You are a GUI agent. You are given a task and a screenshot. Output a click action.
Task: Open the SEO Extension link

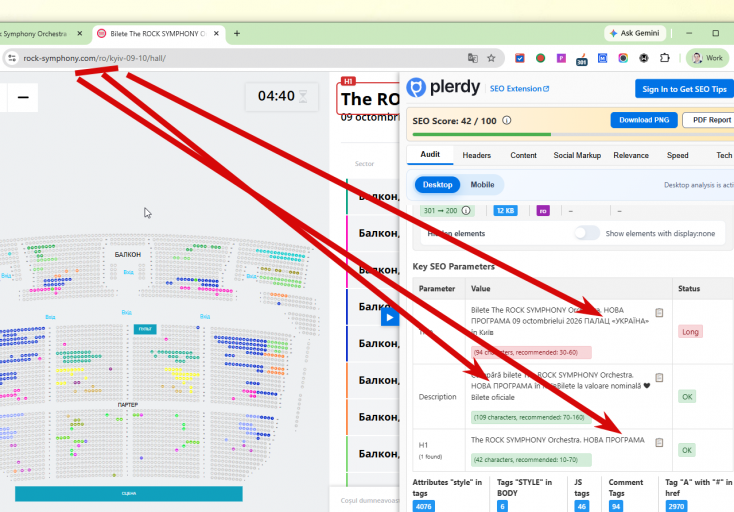point(519,88)
